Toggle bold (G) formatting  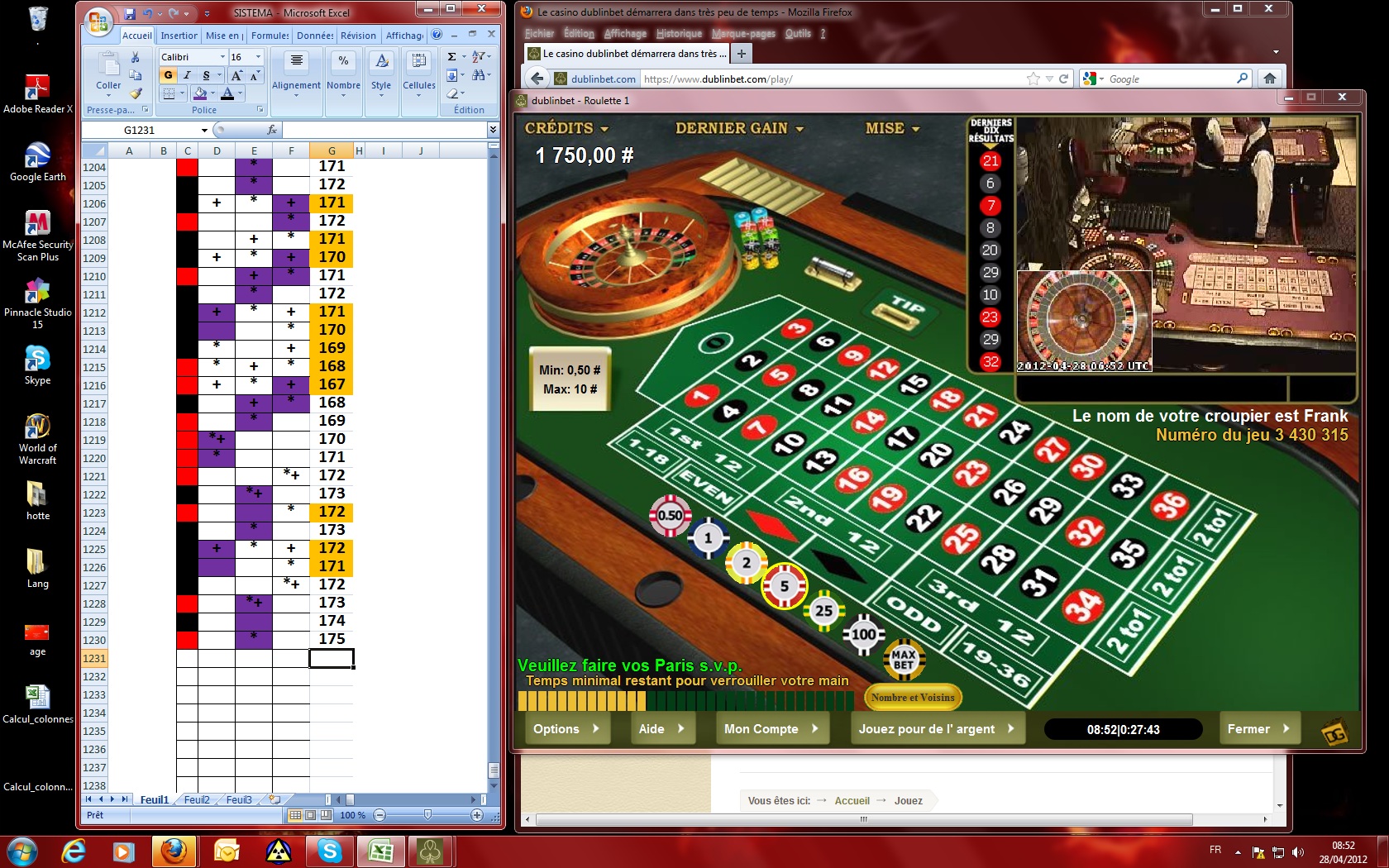coord(169,75)
